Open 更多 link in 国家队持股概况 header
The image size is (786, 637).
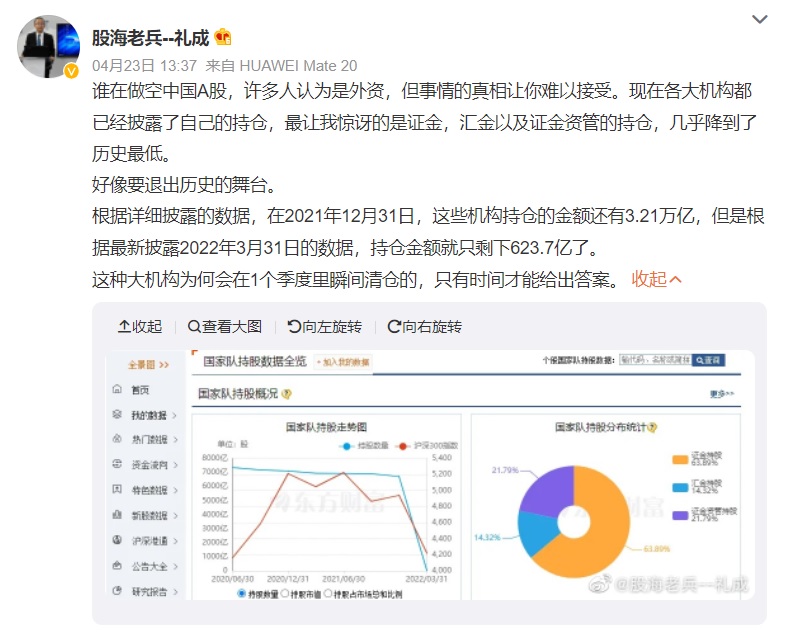pyautogui.click(x=722, y=394)
